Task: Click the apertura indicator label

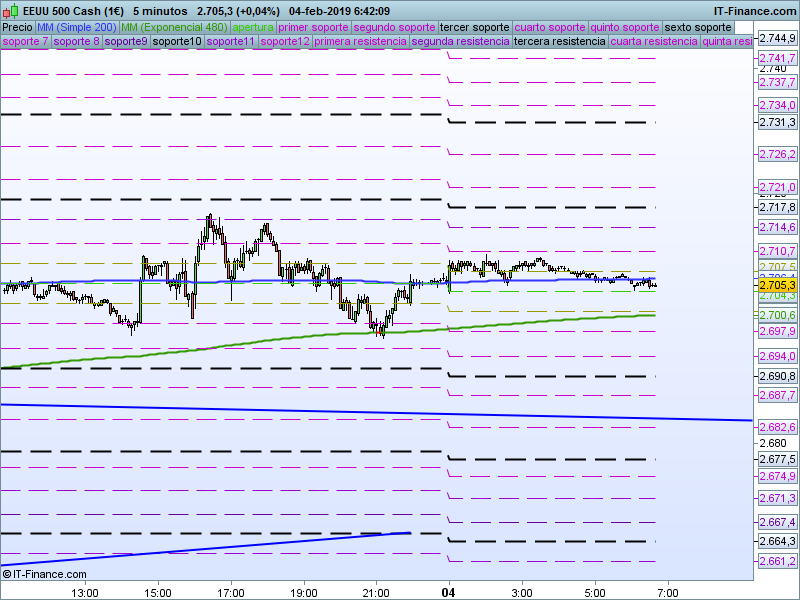Action: (253, 28)
